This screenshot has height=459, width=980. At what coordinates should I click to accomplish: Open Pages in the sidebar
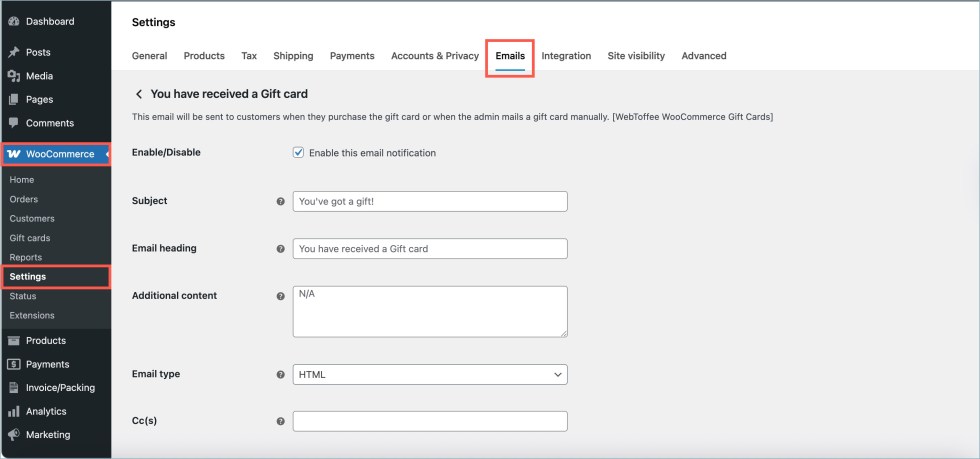[x=39, y=99]
